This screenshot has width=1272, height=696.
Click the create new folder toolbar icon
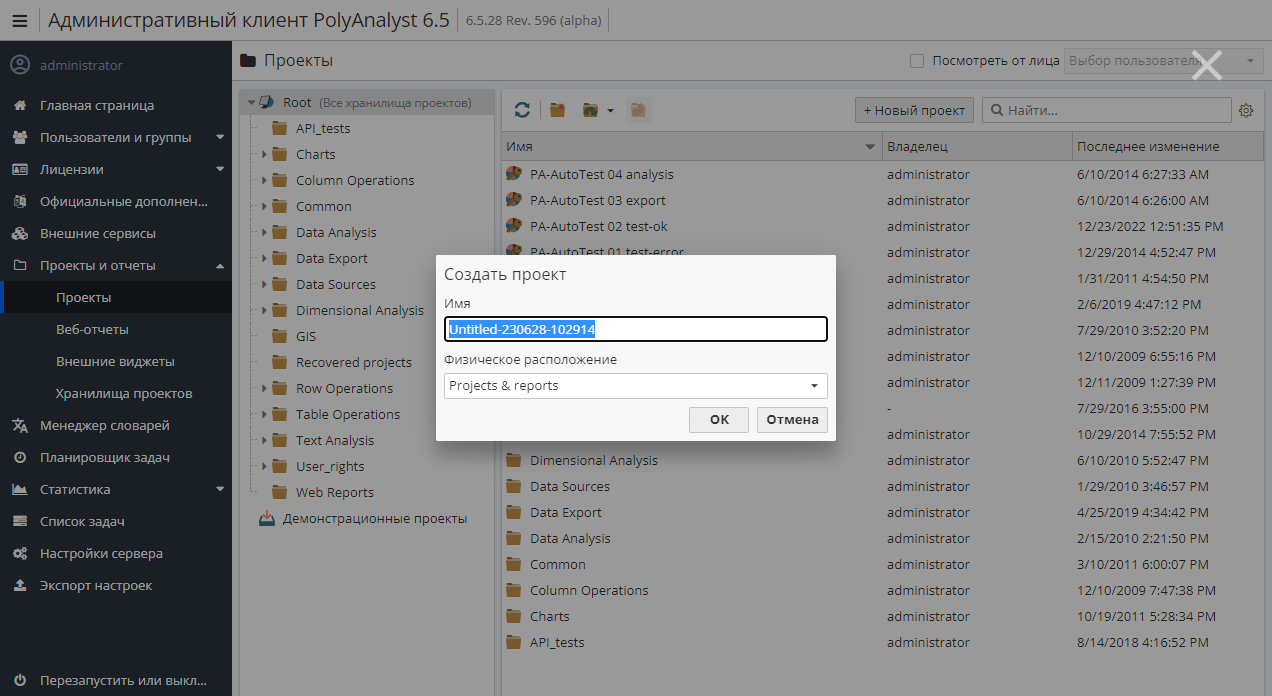click(x=558, y=110)
